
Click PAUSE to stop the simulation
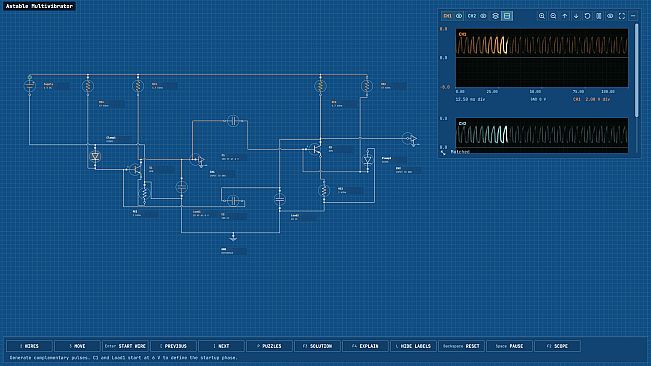coord(509,346)
